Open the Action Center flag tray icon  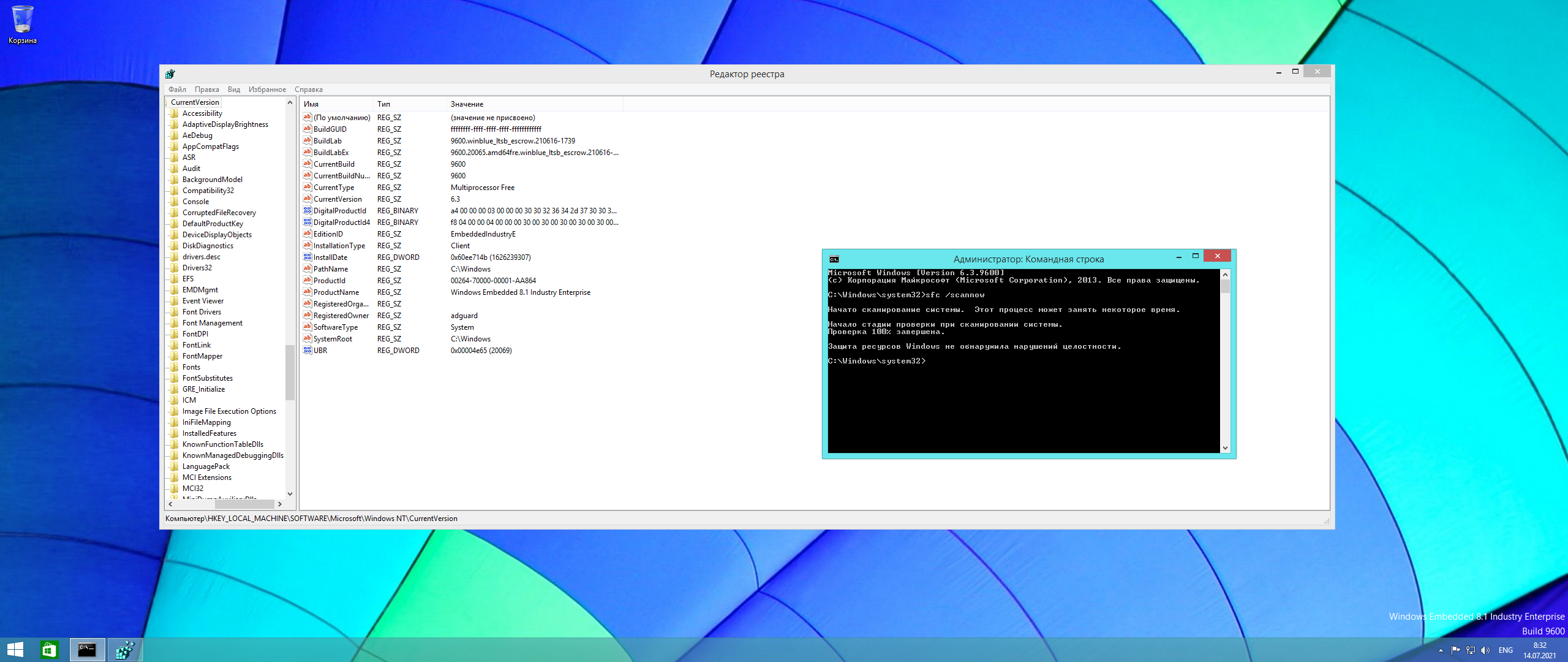coord(1455,650)
